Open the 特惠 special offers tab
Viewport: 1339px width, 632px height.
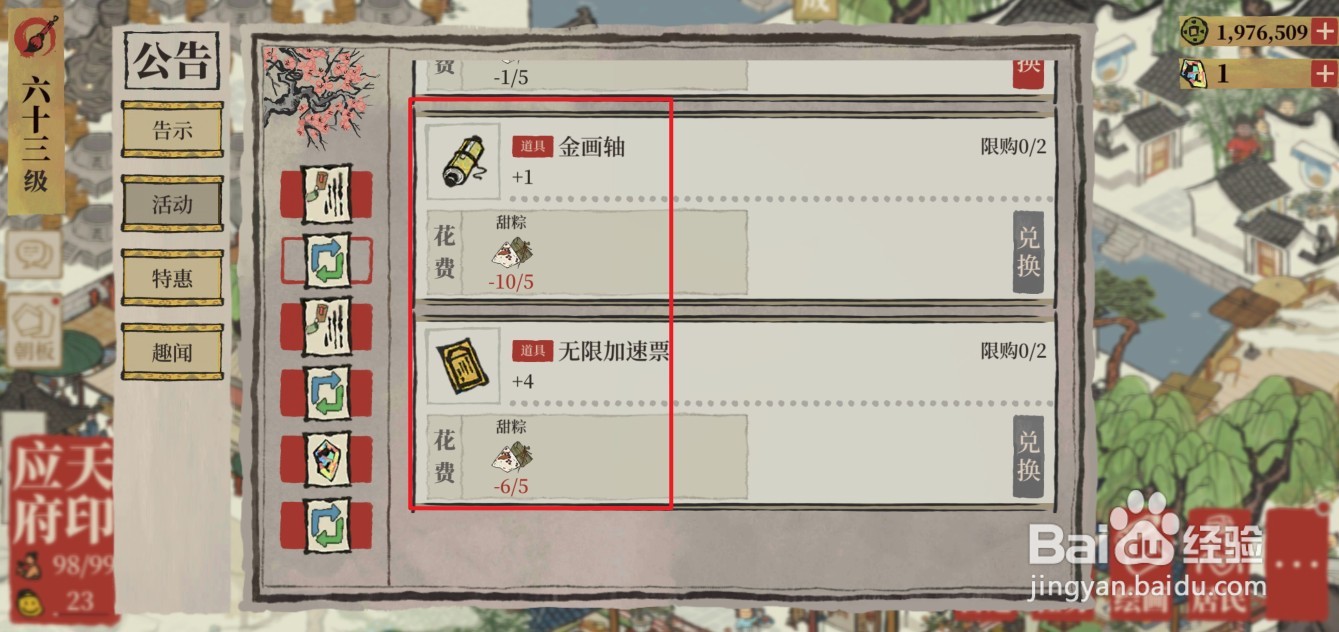coord(172,278)
